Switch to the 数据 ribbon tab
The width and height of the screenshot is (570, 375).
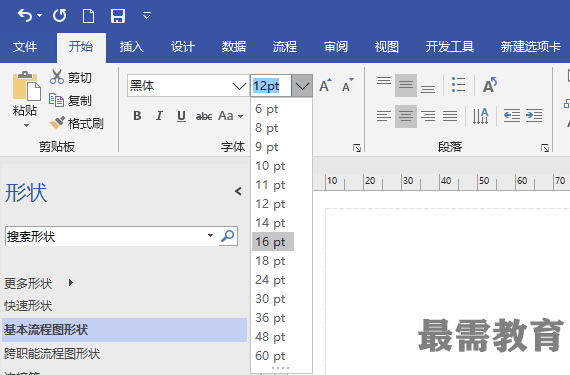pos(234,47)
